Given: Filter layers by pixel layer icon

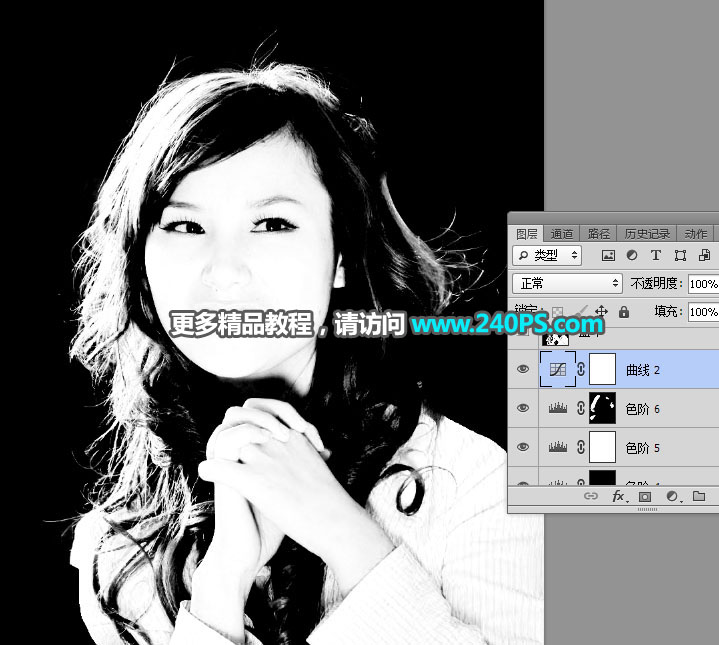Looking at the screenshot, I should (608, 255).
